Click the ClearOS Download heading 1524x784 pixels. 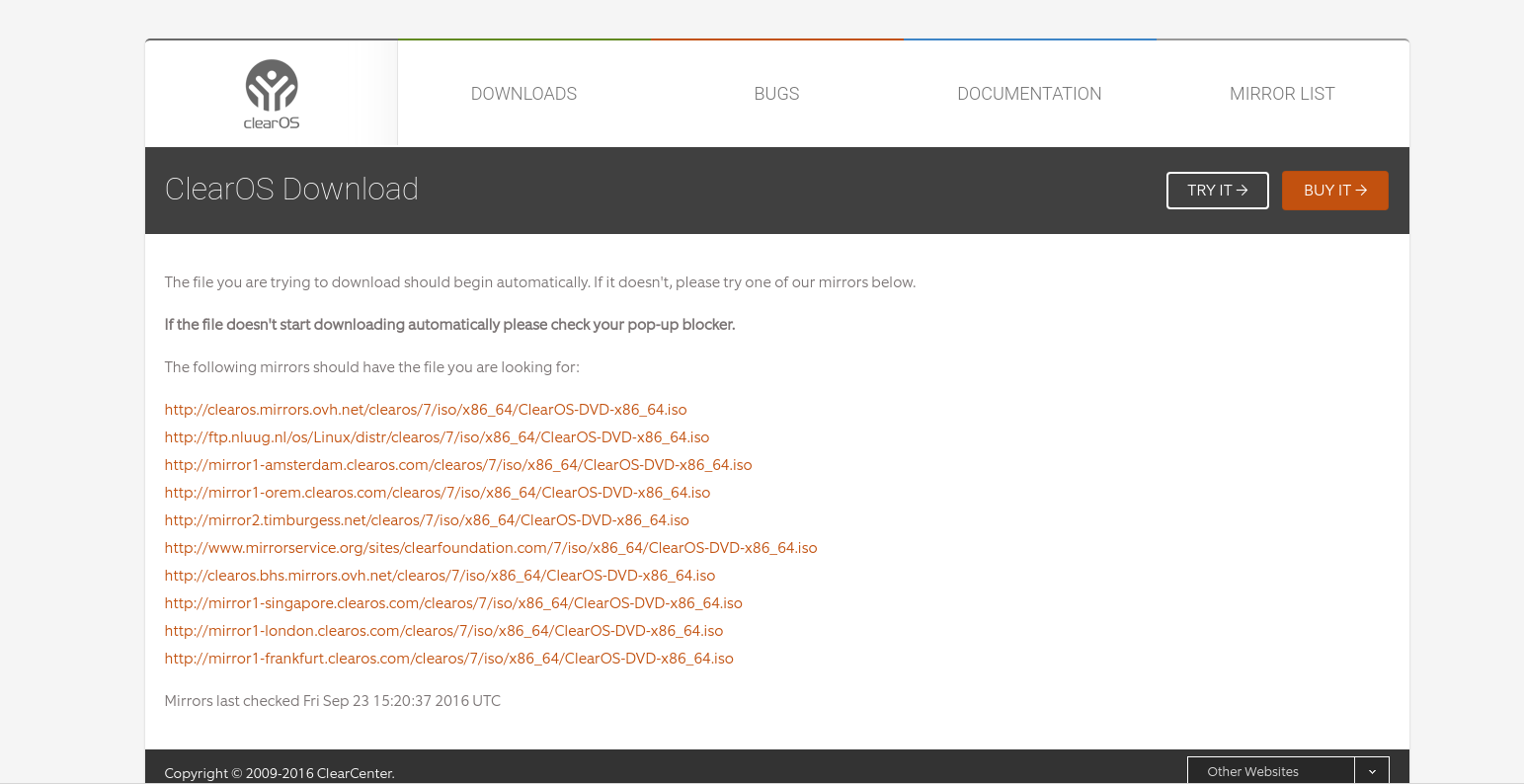pyautogui.click(x=291, y=189)
